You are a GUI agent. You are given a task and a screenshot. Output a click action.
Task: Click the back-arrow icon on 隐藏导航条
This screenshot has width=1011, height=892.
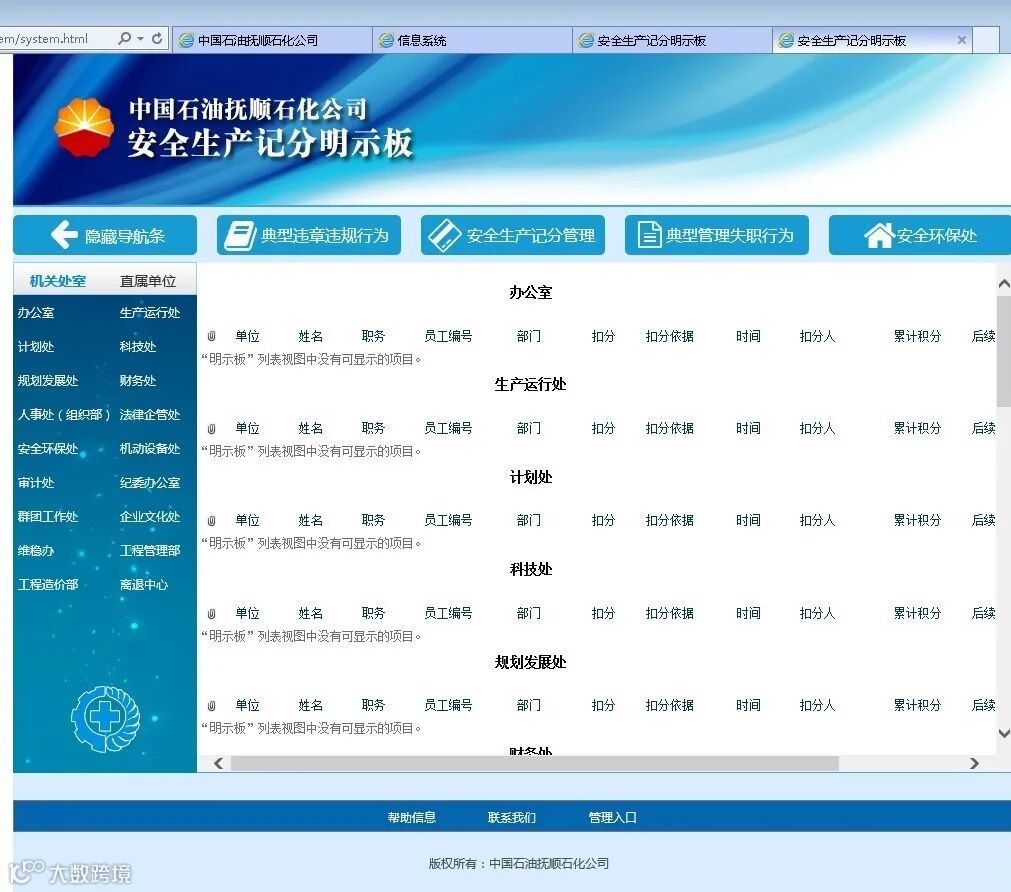point(64,235)
